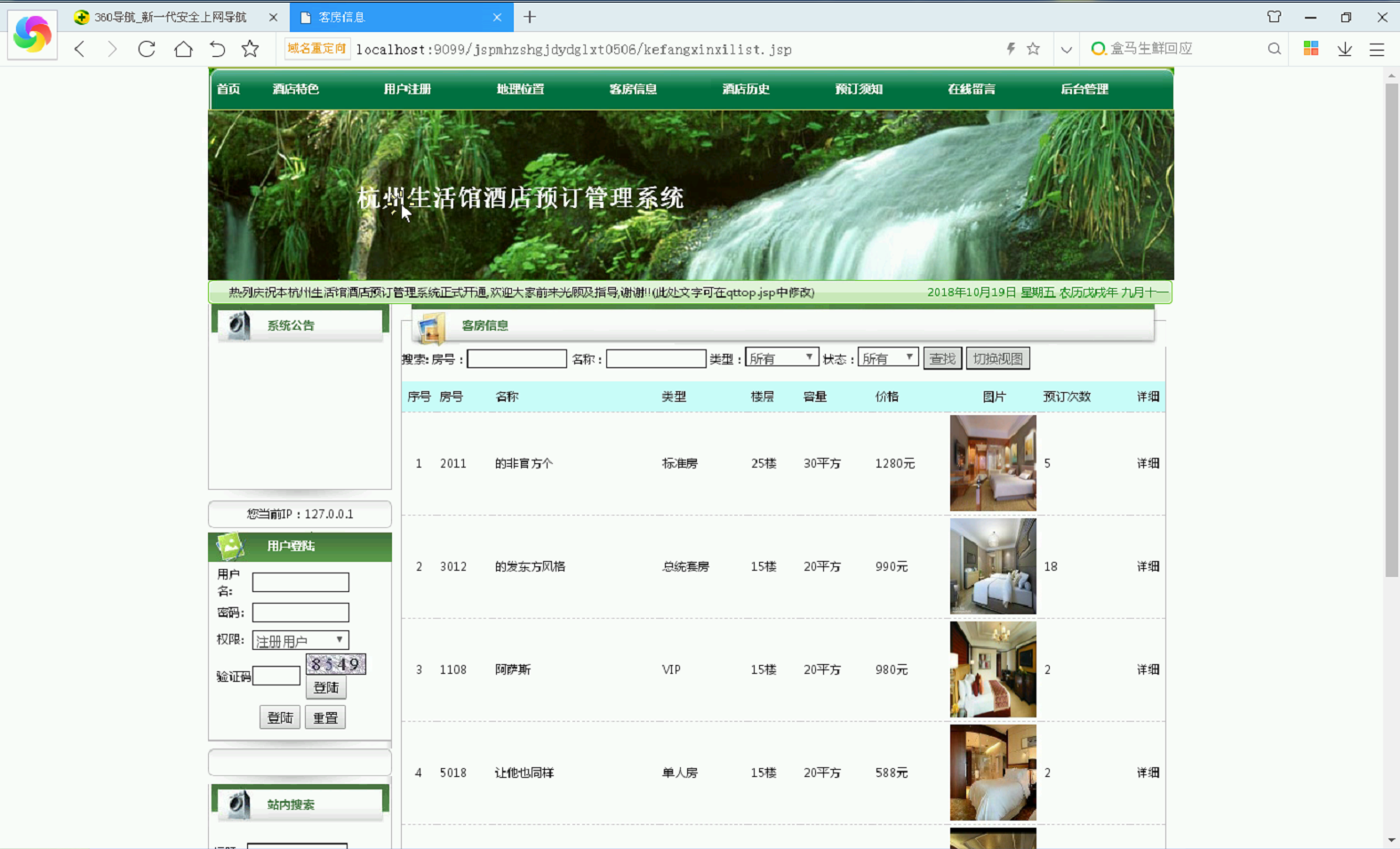The image size is (1400, 849).
Task: Open the downloads arrow icon
Action: click(x=1345, y=49)
